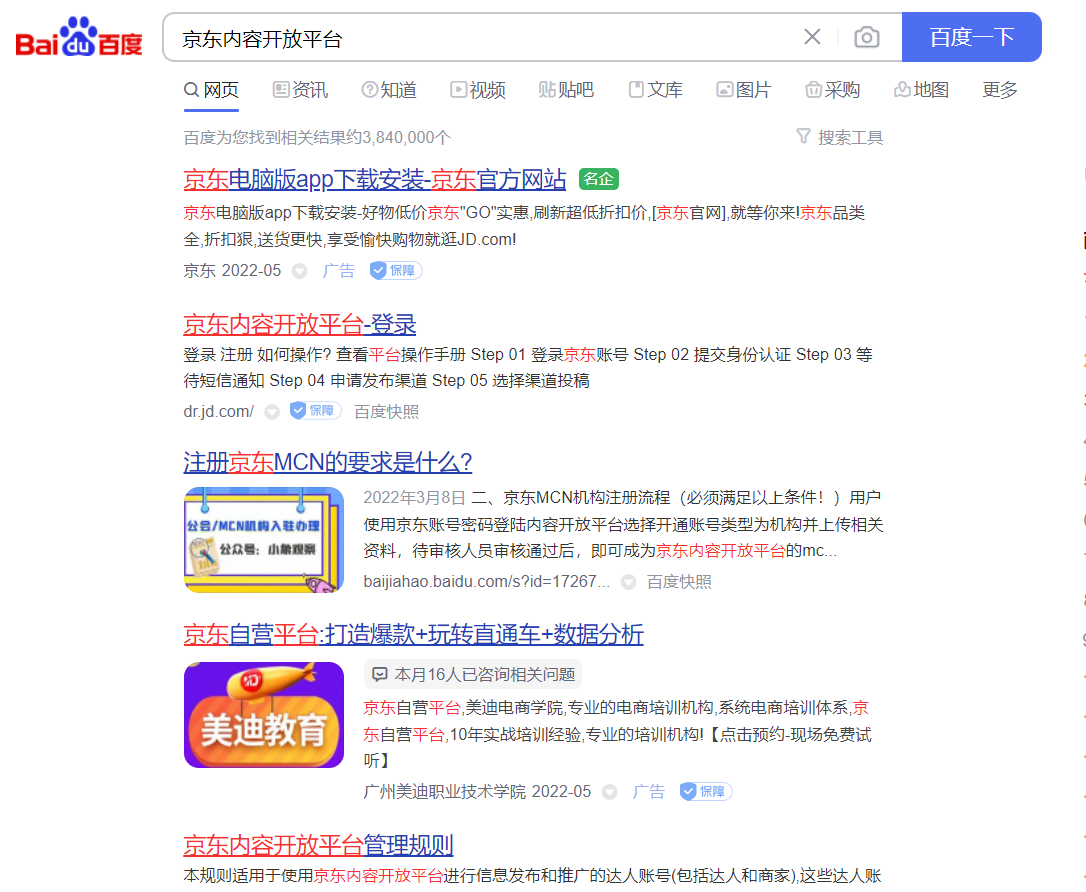Click the green 名企 badge
Image resolution: width=1086 pixels, height=892 pixels.
(598, 179)
